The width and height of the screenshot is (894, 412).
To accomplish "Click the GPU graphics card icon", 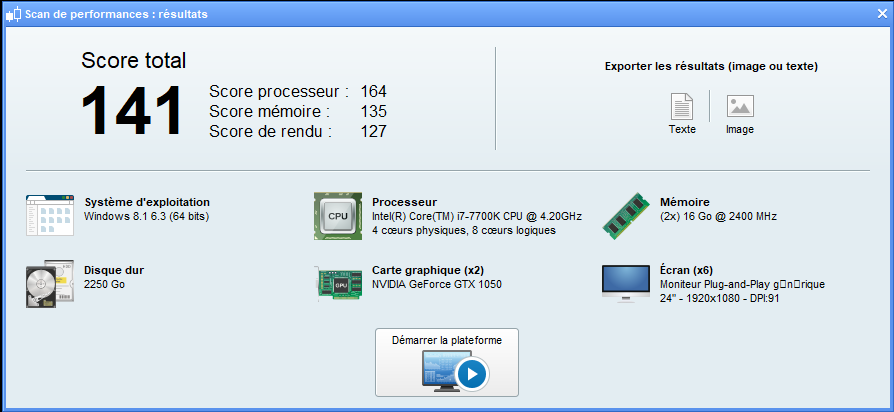I will [339, 284].
